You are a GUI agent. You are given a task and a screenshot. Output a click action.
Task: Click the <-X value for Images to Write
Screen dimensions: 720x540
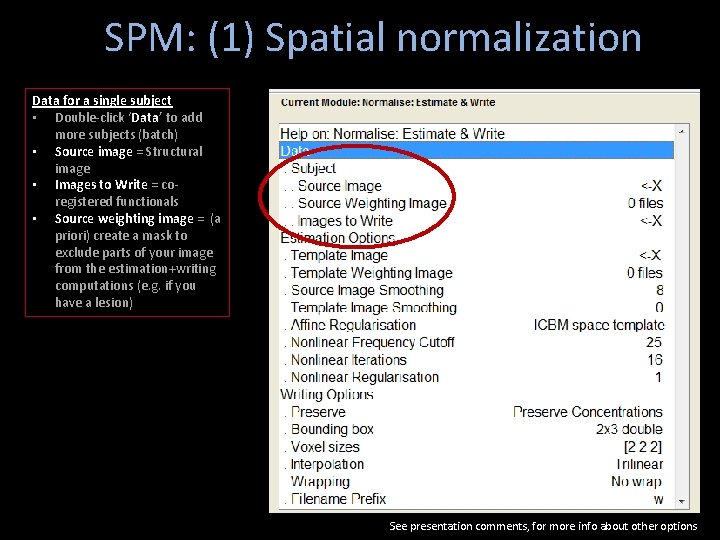(x=651, y=220)
